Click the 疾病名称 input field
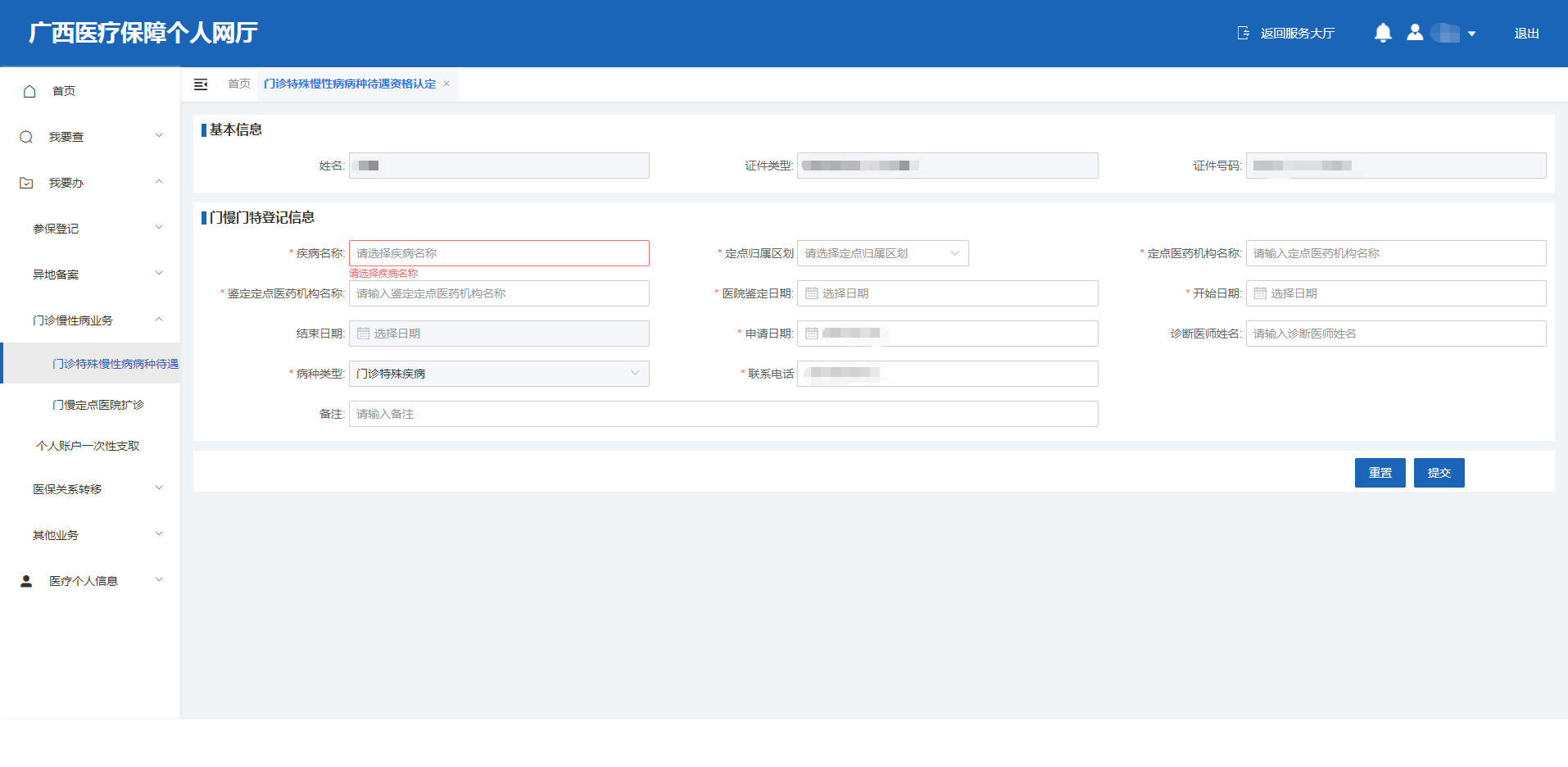This screenshot has height=767, width=1568. pos(499,253)
